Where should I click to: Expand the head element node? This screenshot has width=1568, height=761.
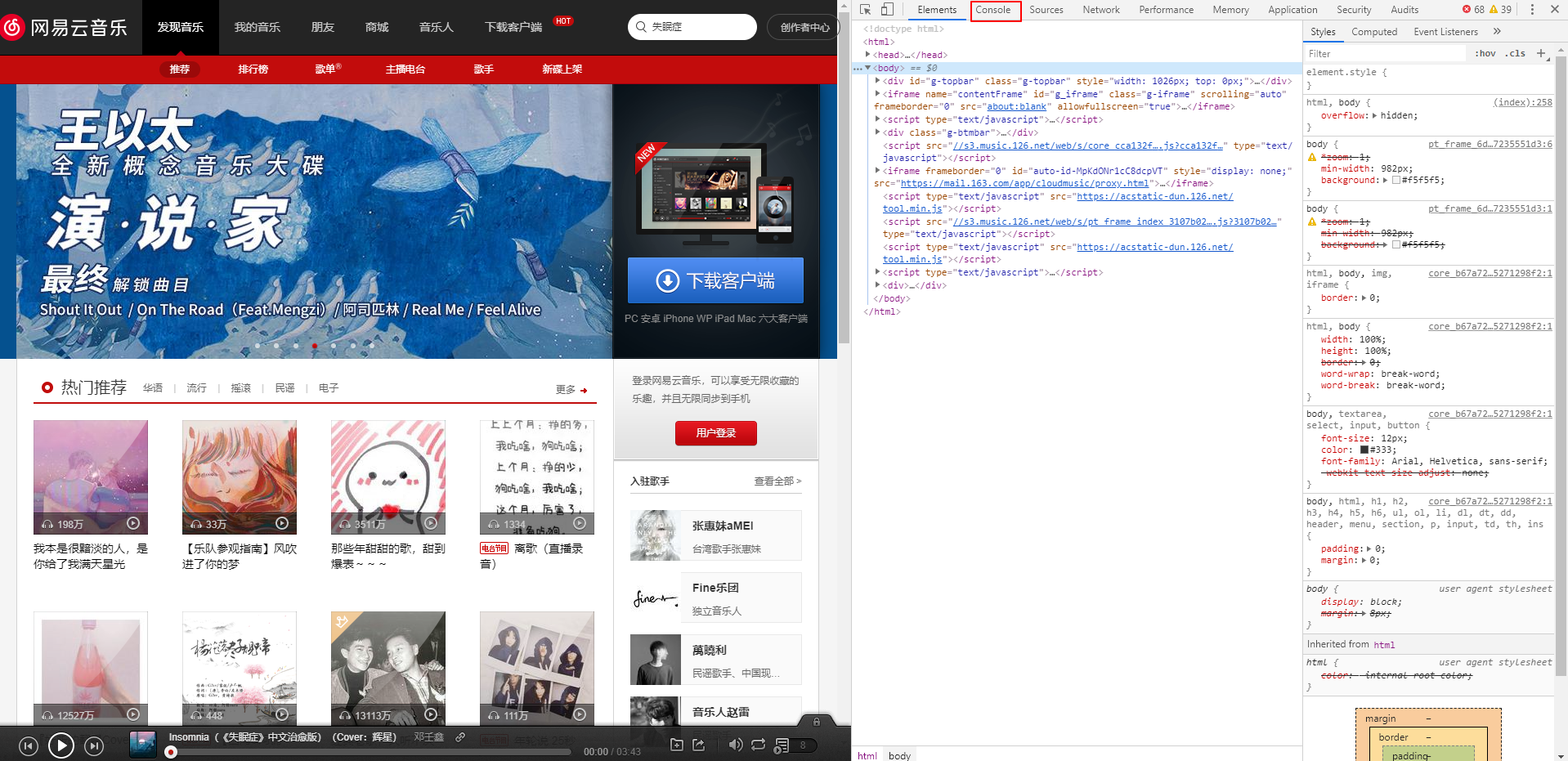[x=868, y=55]
